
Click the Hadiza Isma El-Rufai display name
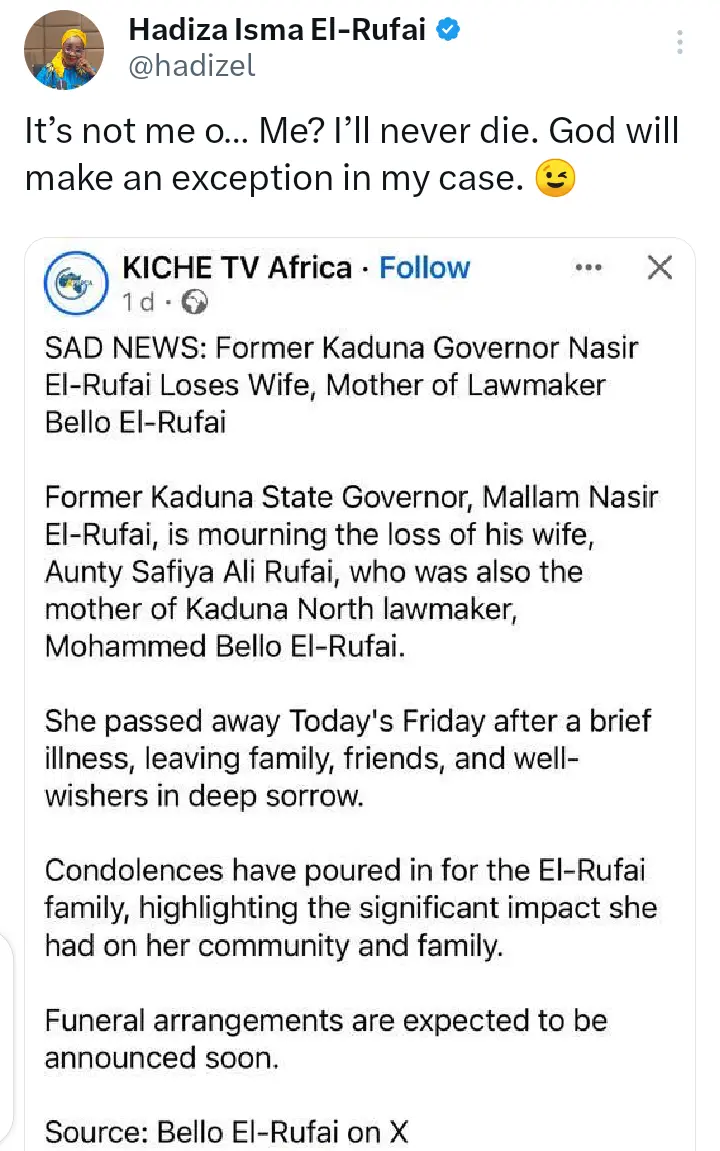277,30
